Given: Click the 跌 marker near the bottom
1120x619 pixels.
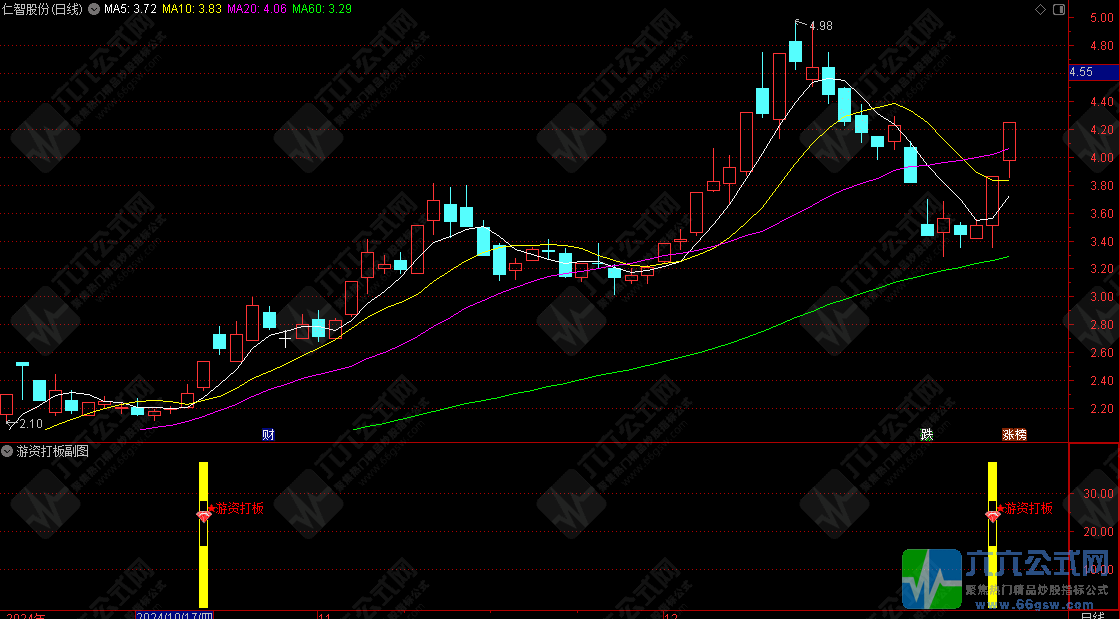Looking at the screenshot, I should click(x=927, y=434).
